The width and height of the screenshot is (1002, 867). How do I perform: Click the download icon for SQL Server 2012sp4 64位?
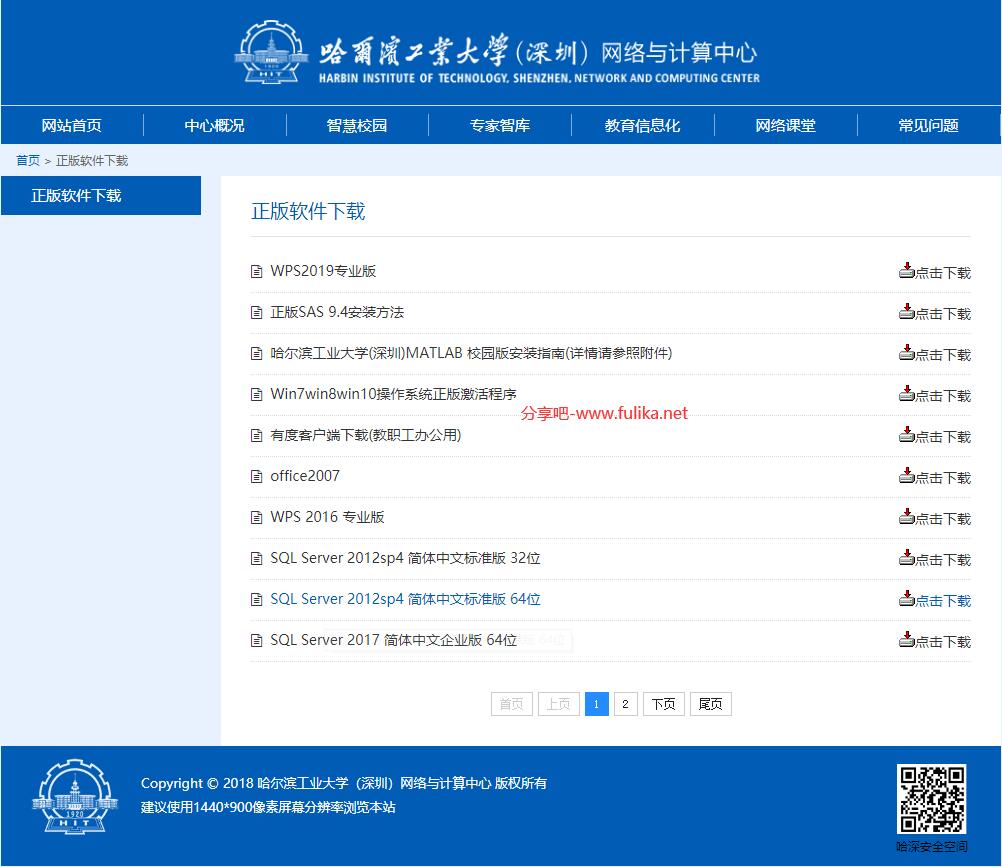(x=906, y=598)
